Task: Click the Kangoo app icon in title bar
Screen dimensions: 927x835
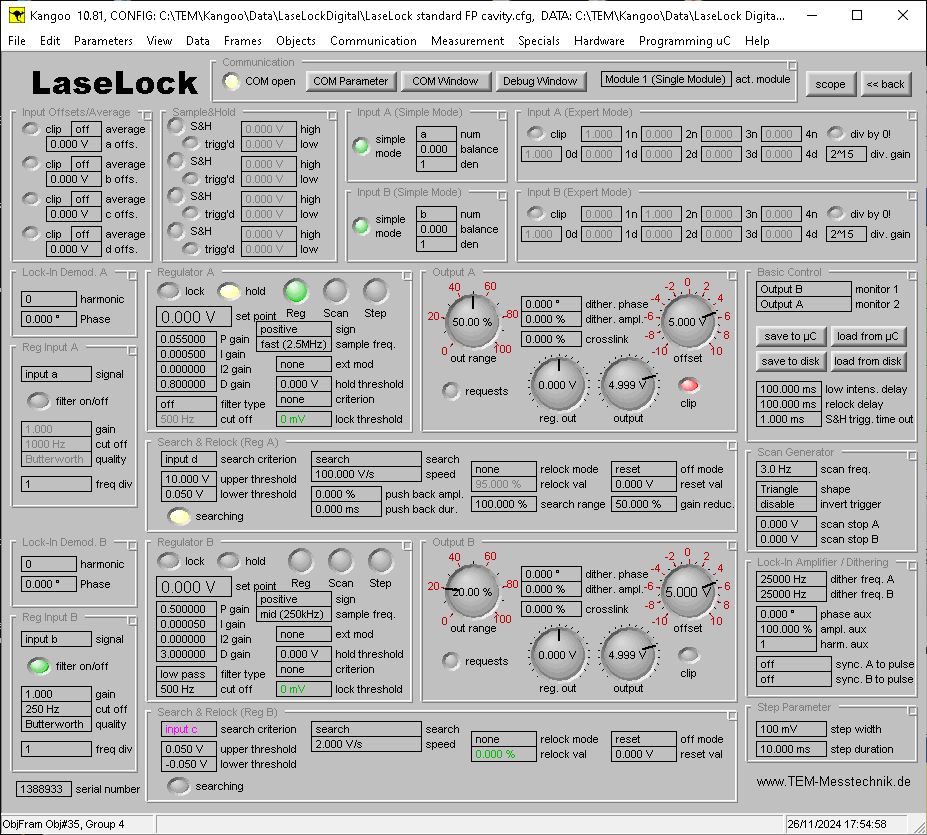Action: pyautogui.click(x=16, y=15)
